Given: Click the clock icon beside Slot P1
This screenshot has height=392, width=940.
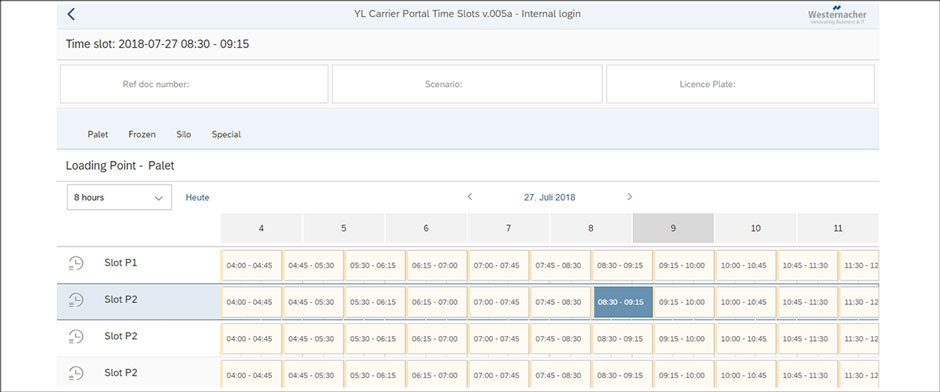Looking at the screenshot, I should tap(76, 263).
